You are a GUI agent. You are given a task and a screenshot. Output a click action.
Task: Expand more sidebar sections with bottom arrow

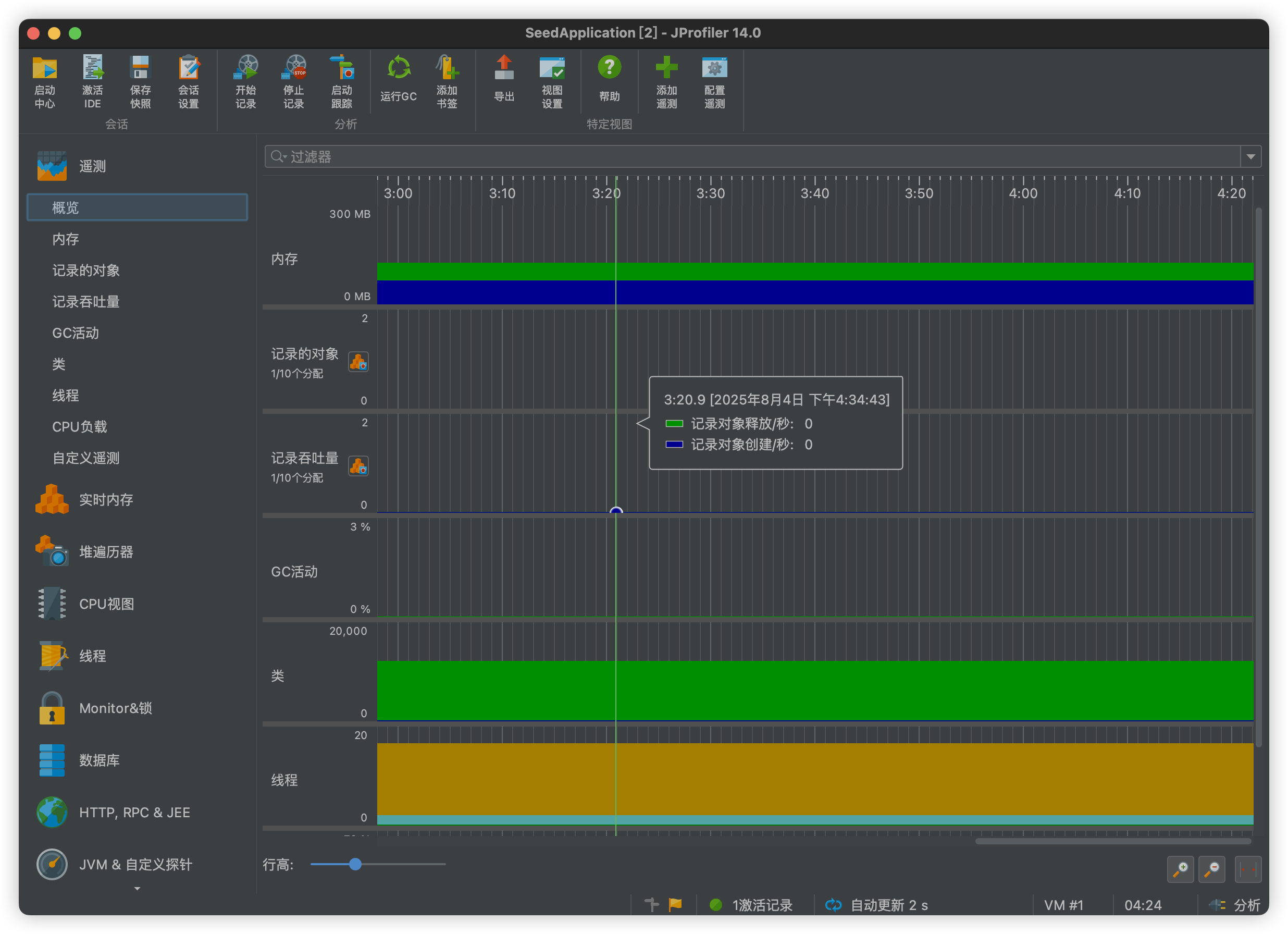137,889
